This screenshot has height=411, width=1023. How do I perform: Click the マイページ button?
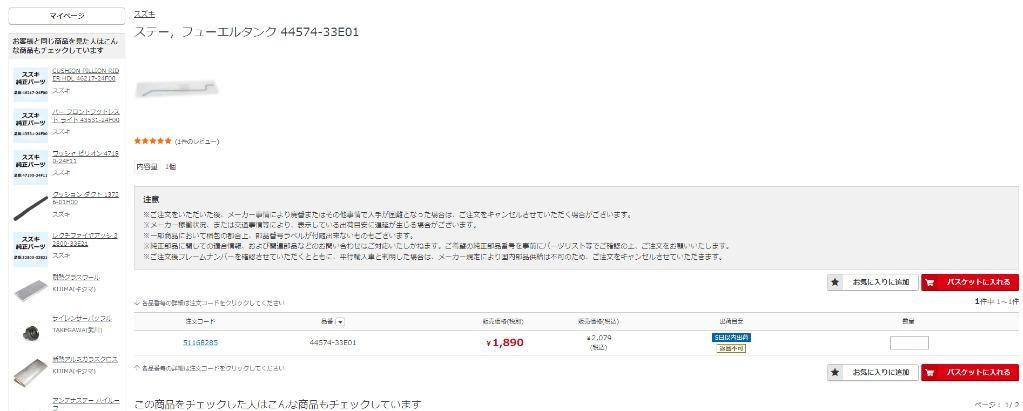pos(67,16)
